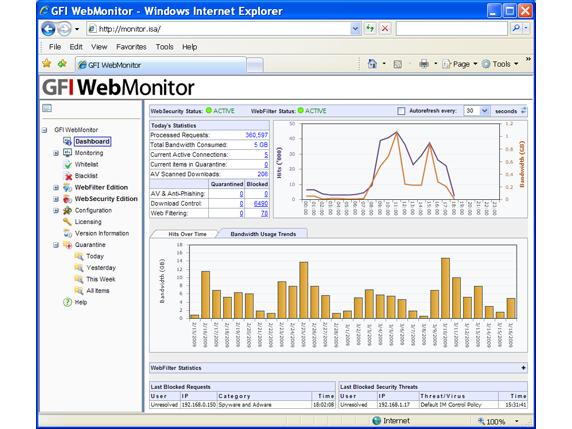Click the Blacklist red X icon
Image resolution: width=572 pixels, height=429 pixels.
(68, 176)
